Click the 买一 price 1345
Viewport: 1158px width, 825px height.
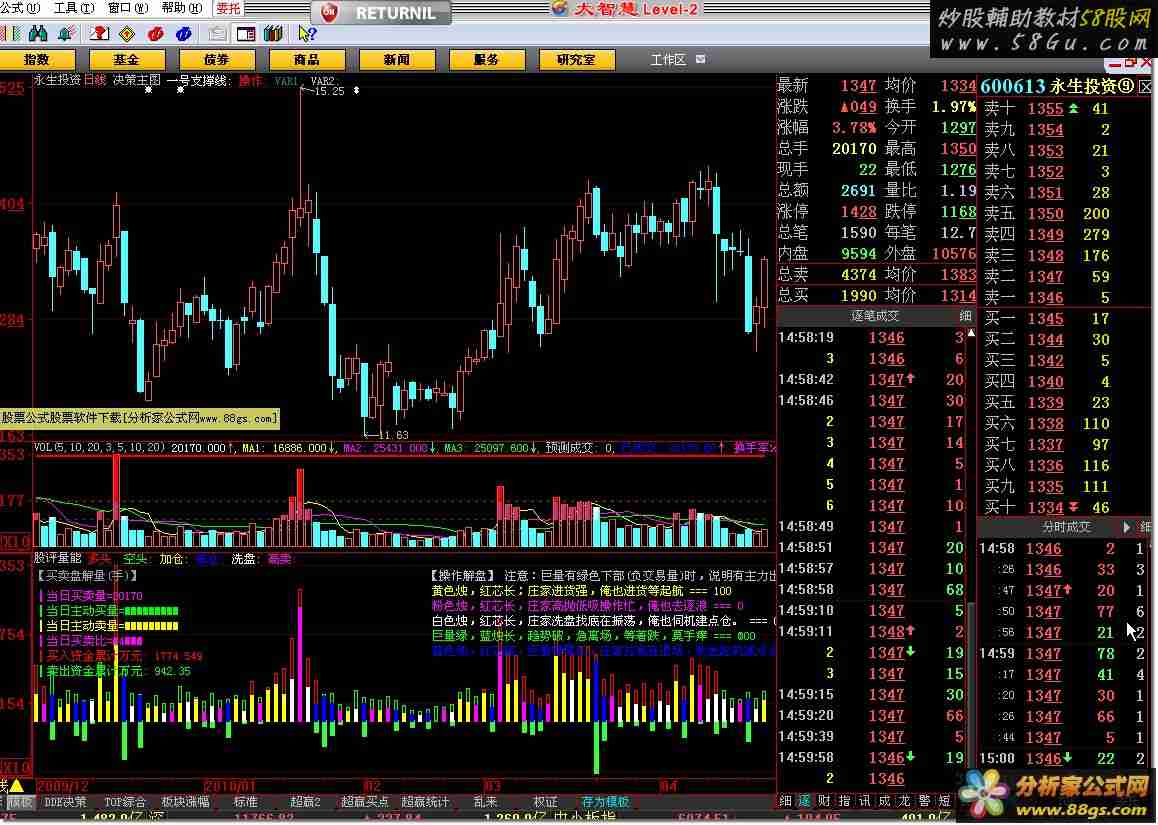click(1046, 319)
